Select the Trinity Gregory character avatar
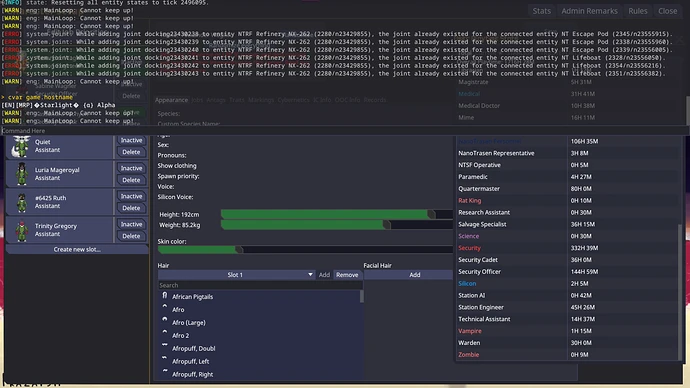690x388 pixels. tap(22, 231)
